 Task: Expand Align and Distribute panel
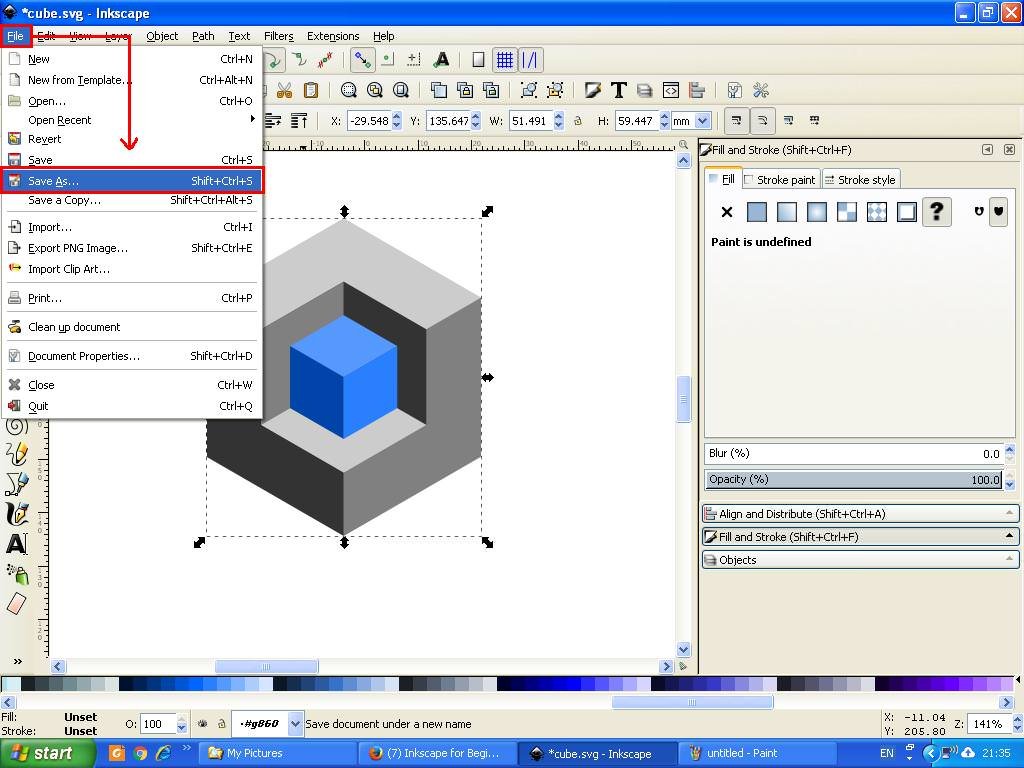[x=860, y=514]
